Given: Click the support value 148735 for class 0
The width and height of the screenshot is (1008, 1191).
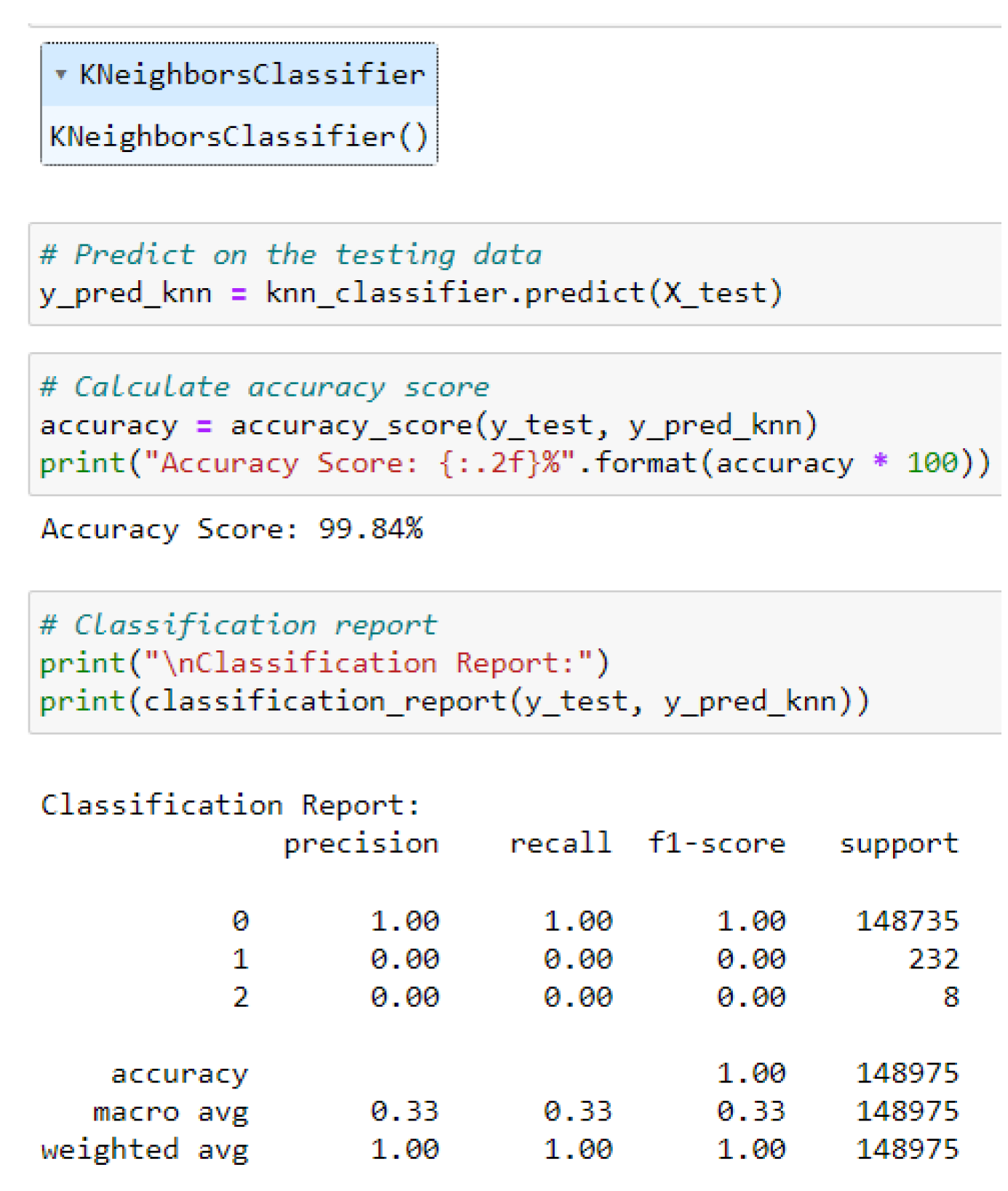Looking at the screenshot, I should (x=907, y=921).
